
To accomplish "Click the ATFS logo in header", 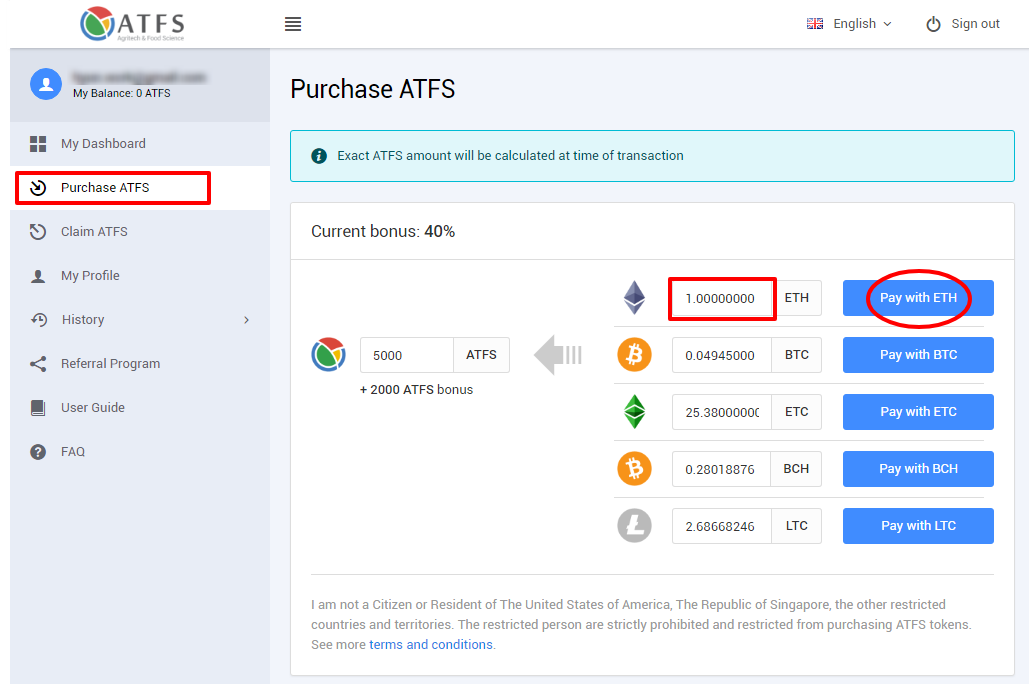I will 132,24.
